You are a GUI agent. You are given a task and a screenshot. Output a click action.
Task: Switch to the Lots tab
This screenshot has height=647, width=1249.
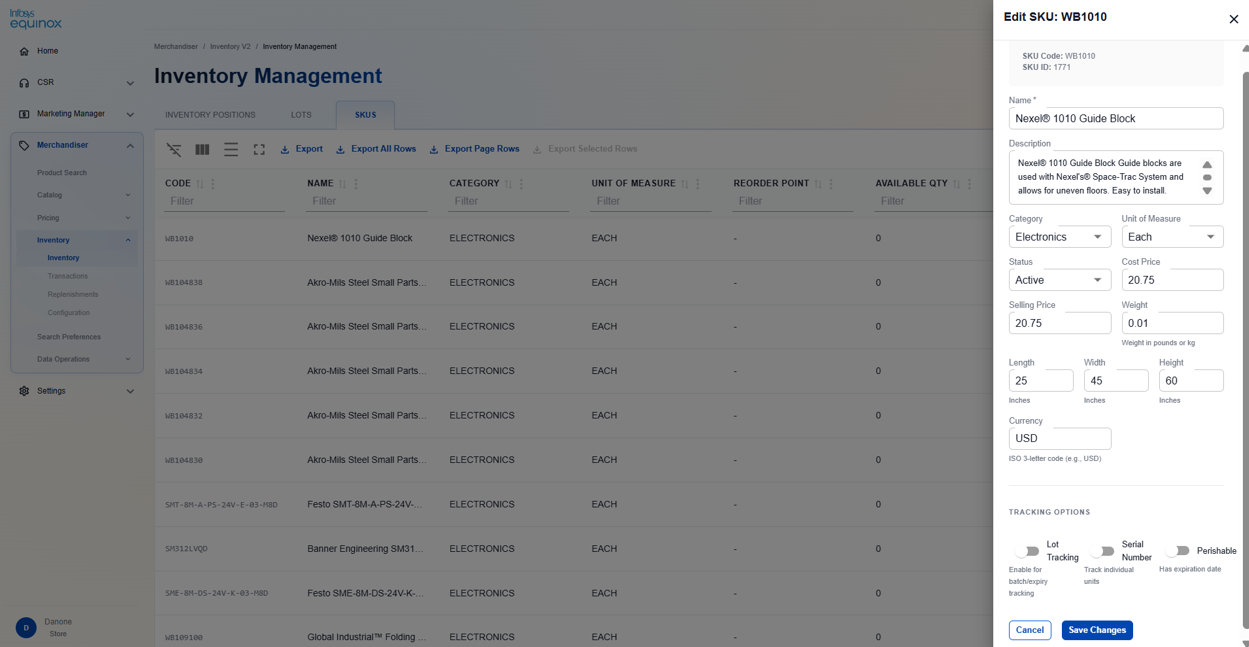301,115
